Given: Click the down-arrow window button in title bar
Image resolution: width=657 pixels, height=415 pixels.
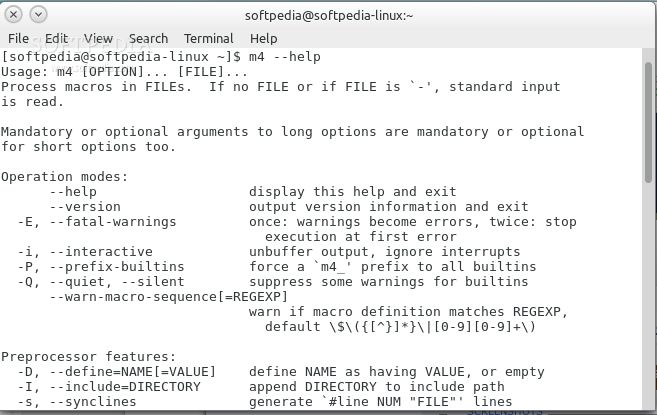Looking at the screenshot, I should click(x=38, y=15).
